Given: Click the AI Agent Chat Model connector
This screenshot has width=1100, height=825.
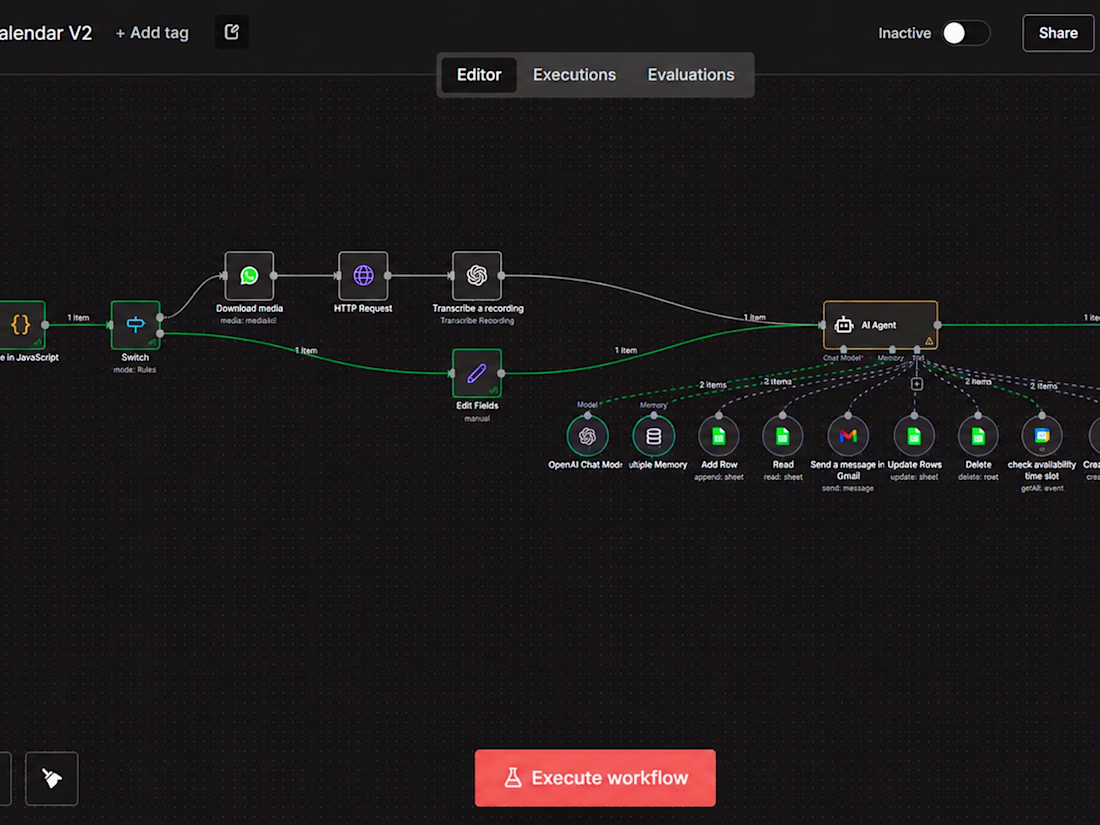Looking at the screenshot, I should coord(843,349).
